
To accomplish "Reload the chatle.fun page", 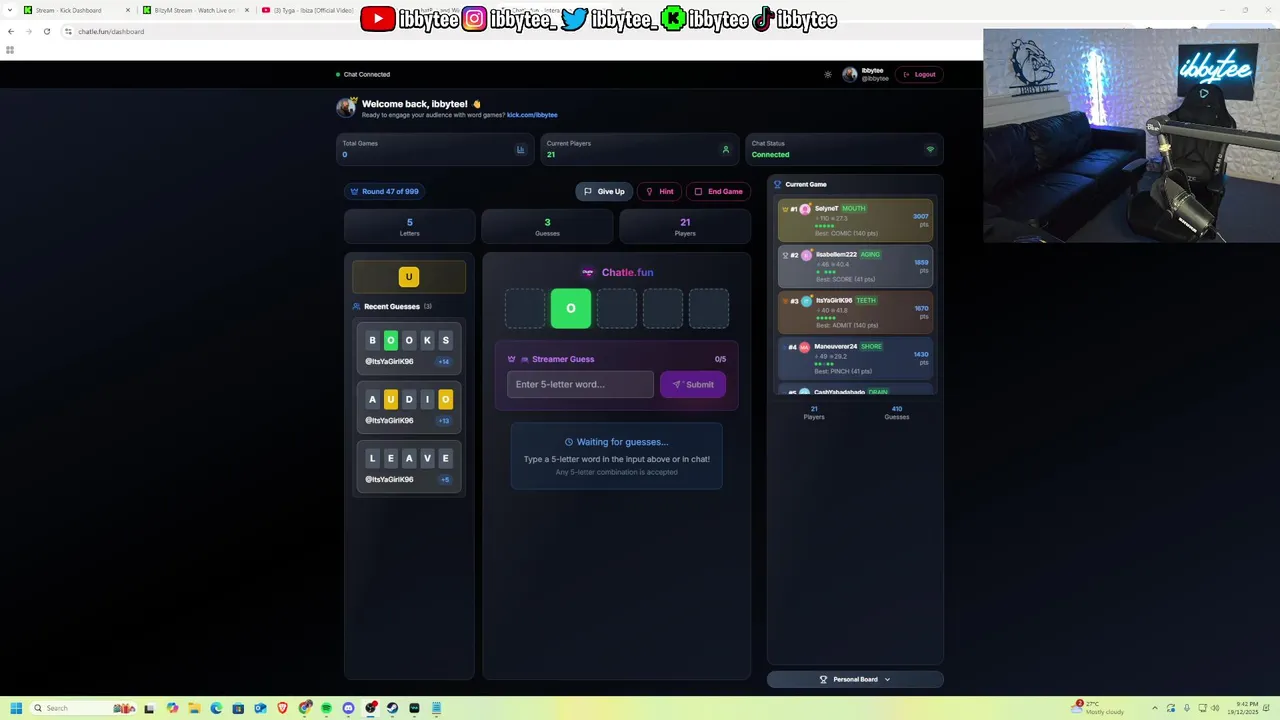I will pyautogui.click(x=46, y=31).
